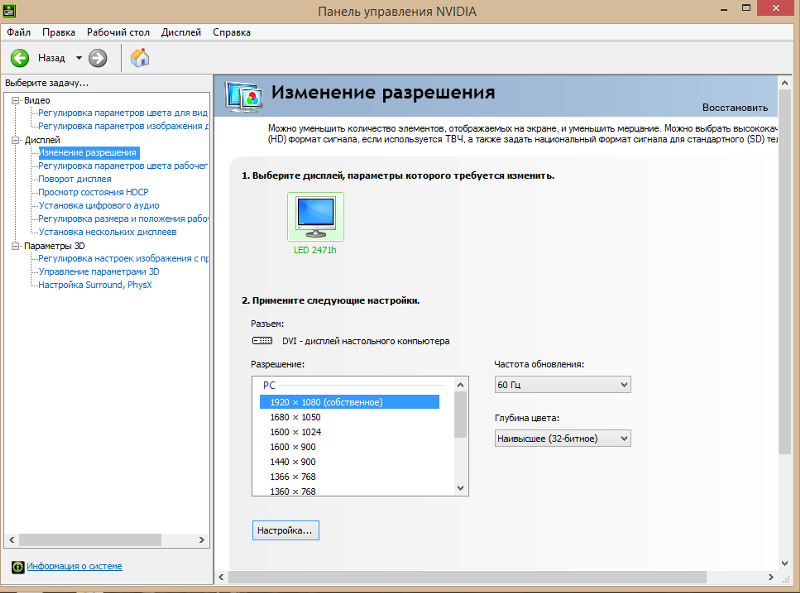800x593 pixels.
Task: Click resolution list scroll down arrow
Action: pos(460,488)
